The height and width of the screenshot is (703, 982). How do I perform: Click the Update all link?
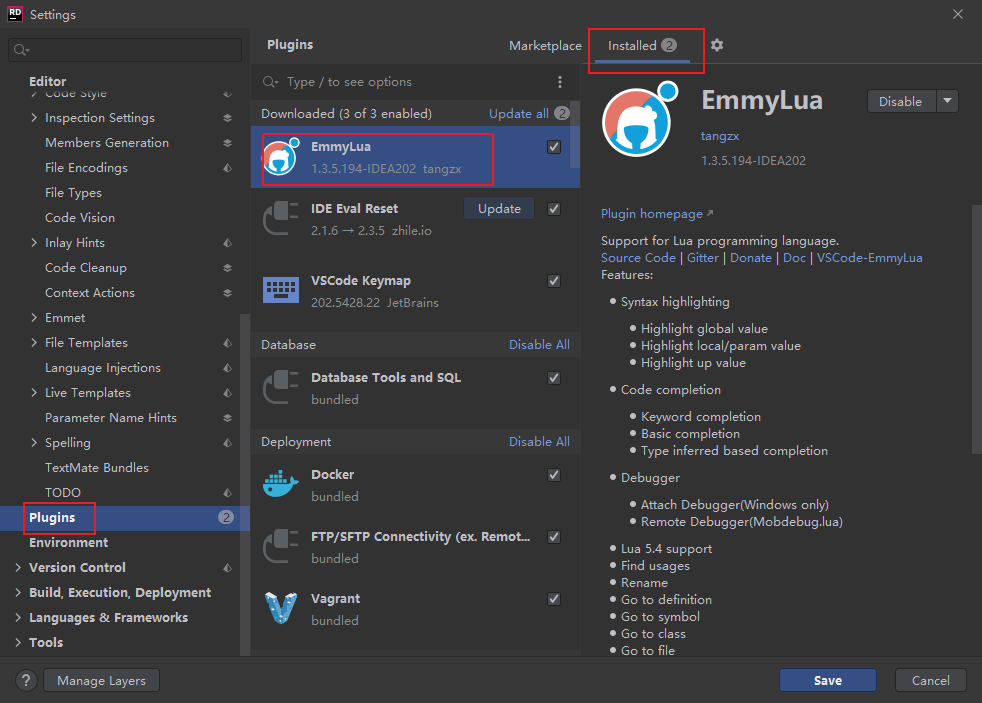[519, 114]
